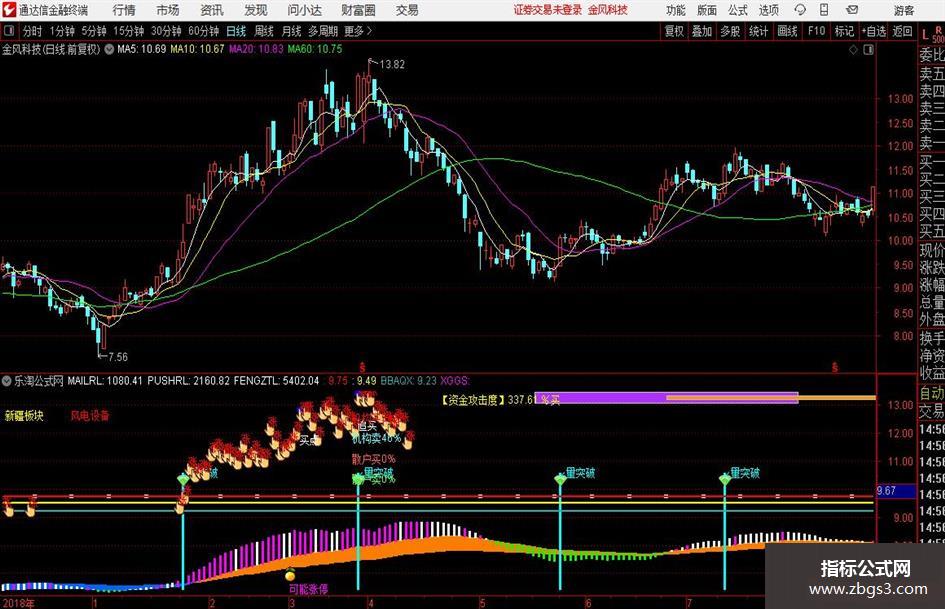Click the red 金风科技 link in the title bar
The image size is (945, 609).
608,10
